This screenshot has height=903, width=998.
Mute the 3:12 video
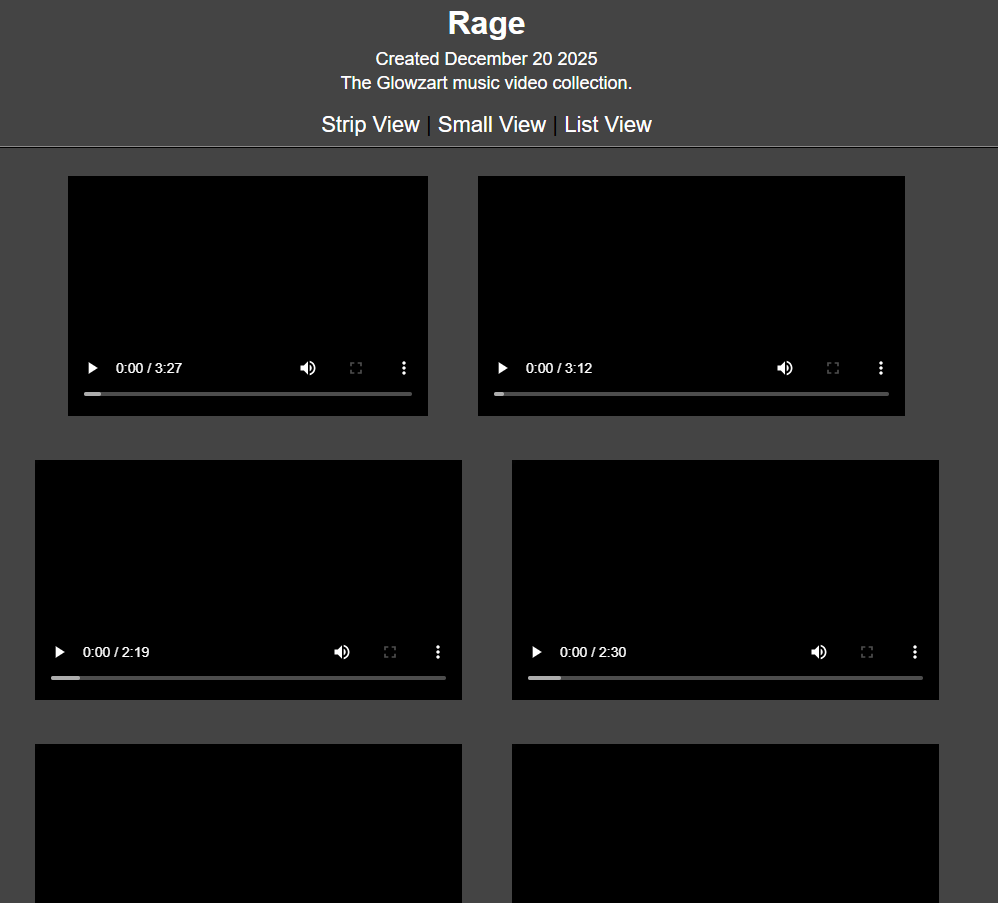(x=785, y=368)
